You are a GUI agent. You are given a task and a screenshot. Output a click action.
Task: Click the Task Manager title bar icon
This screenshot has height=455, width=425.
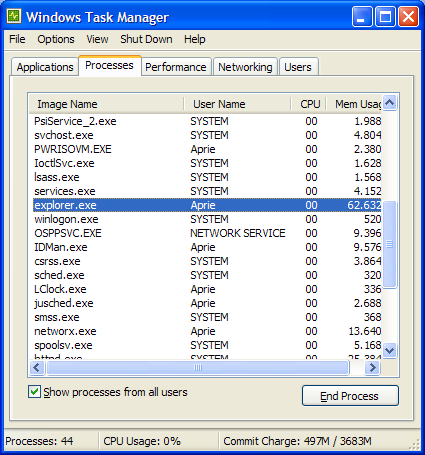(x=14, y=16)
